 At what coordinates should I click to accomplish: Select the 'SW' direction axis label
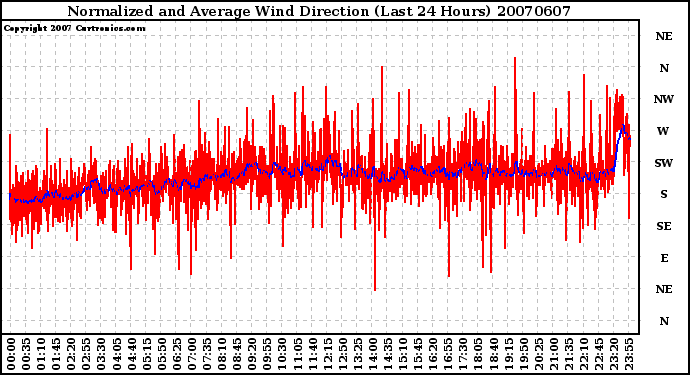pos(664,163)
